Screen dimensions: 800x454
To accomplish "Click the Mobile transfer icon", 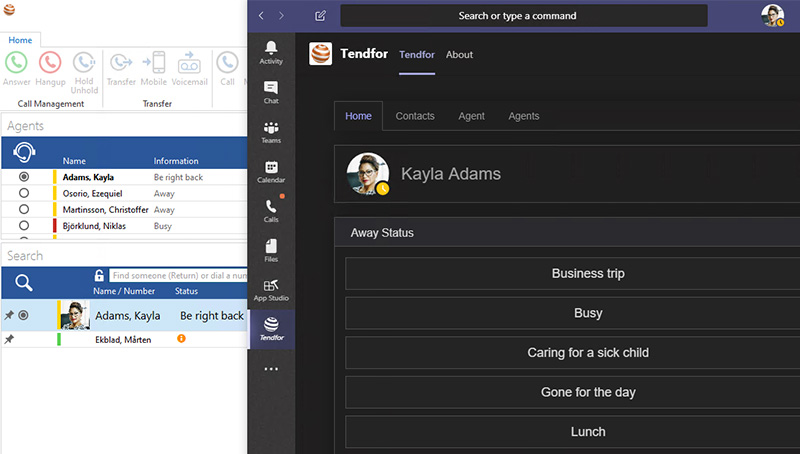I will pos(154,63).
